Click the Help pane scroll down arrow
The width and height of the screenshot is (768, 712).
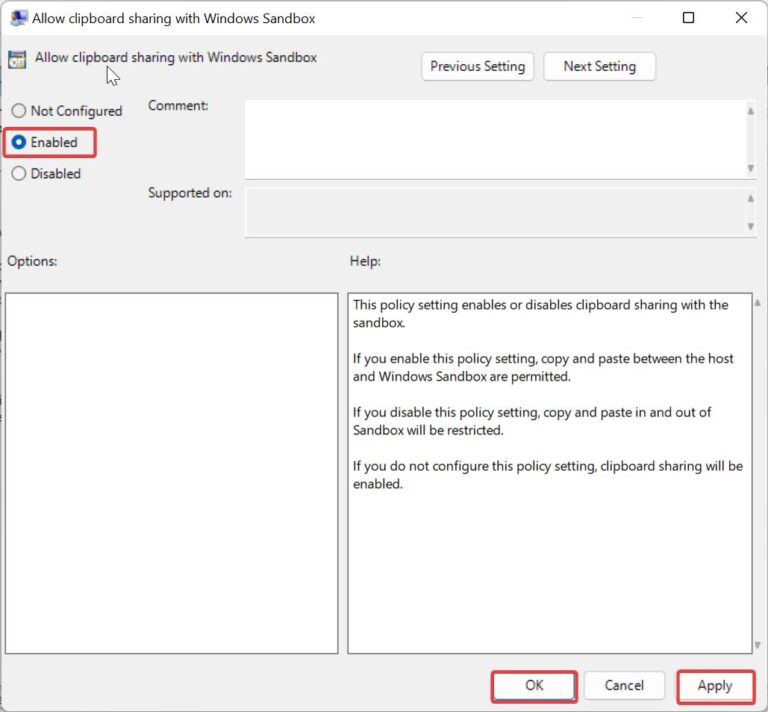[x=758, y=645]
